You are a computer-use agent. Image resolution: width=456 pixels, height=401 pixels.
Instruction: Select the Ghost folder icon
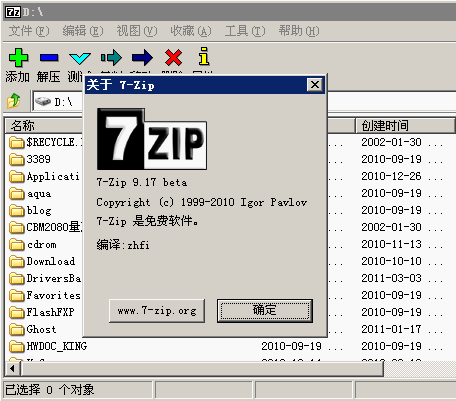(17, 329)
